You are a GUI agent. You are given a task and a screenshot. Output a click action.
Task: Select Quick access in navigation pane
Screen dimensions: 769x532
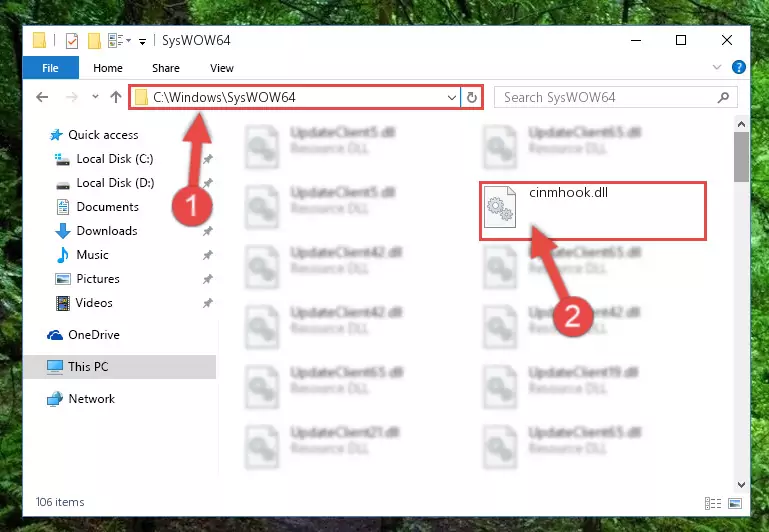[103, 135]
